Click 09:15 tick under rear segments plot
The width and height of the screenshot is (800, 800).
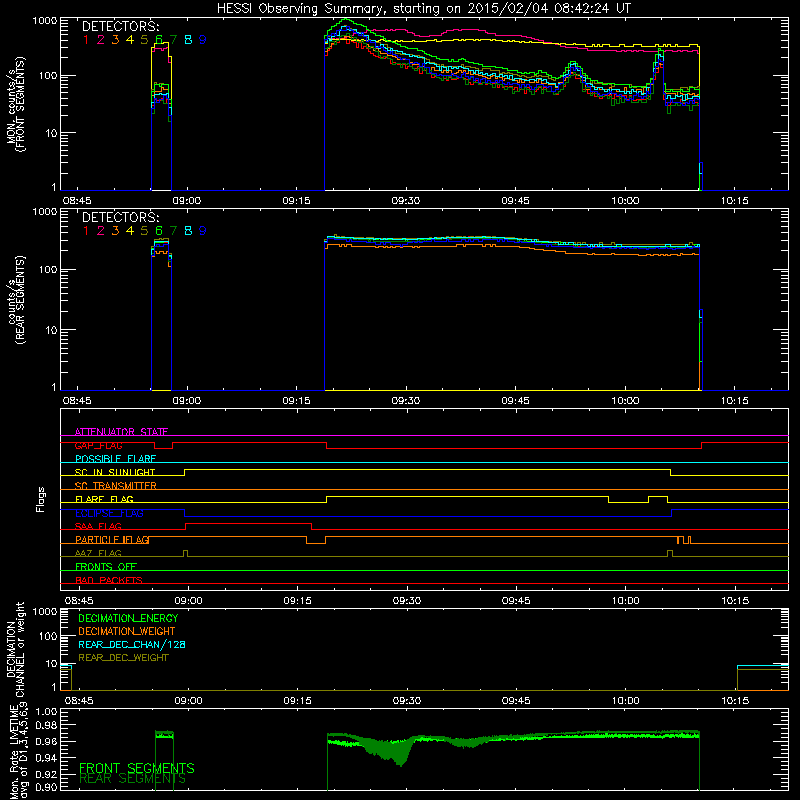click(x=296, y=401)
